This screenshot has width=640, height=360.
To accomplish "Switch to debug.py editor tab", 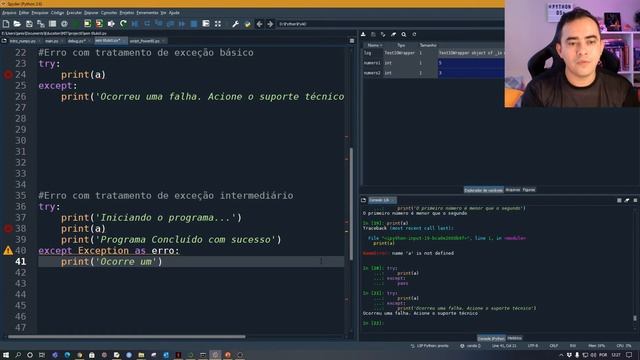I will [78, 41].
